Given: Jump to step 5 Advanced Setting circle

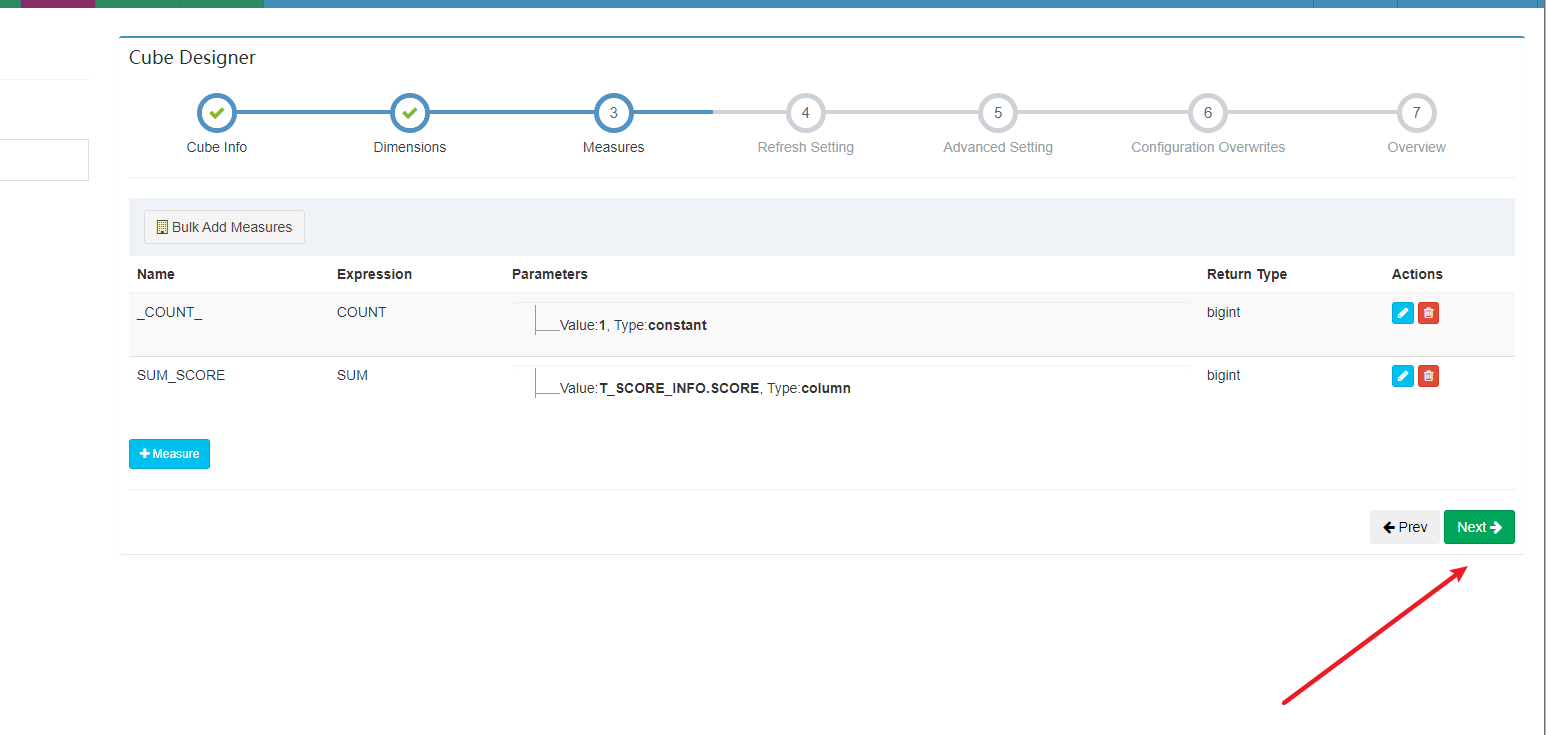Looking at the screenshot, I should pyautogui.click(x=998, y=113).
